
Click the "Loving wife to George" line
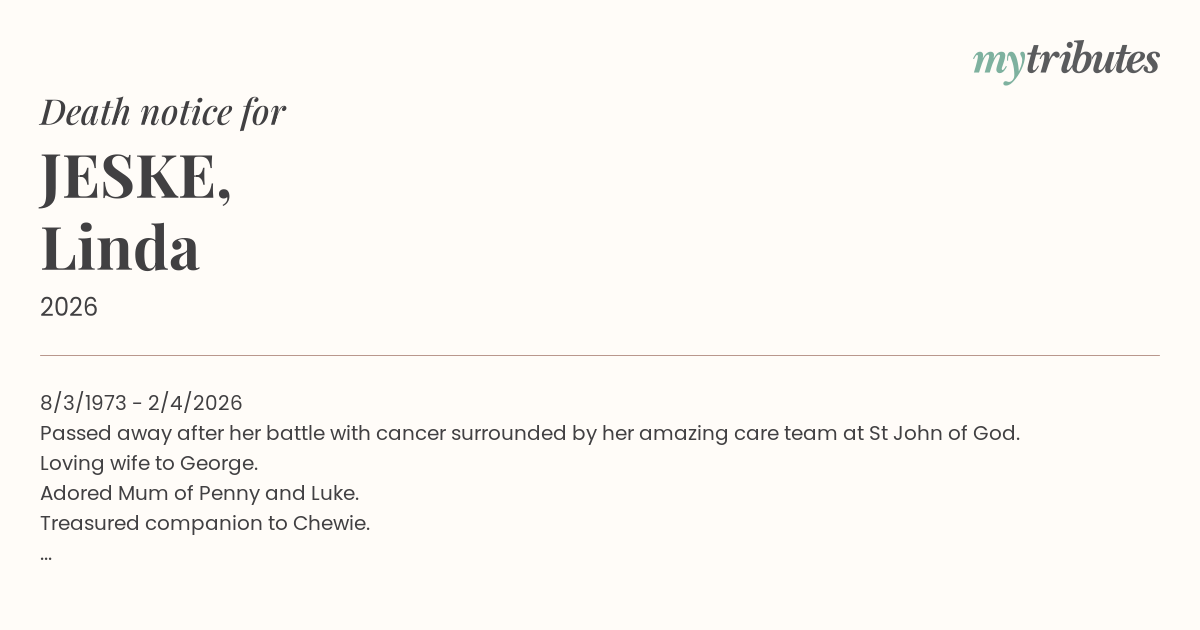[x=149, y=463]
